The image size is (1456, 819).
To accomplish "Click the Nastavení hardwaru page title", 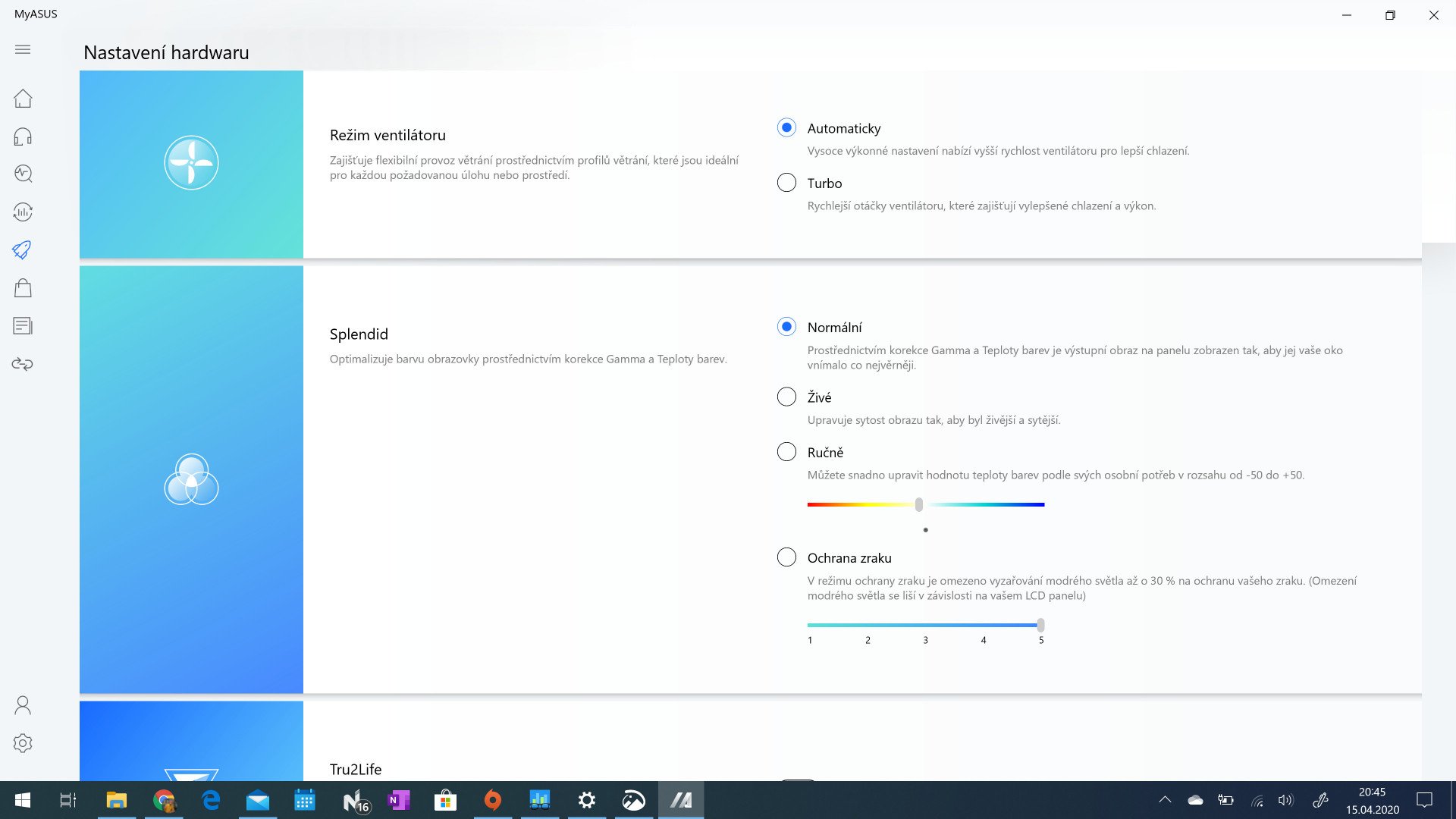I will [x=166, y=52].
